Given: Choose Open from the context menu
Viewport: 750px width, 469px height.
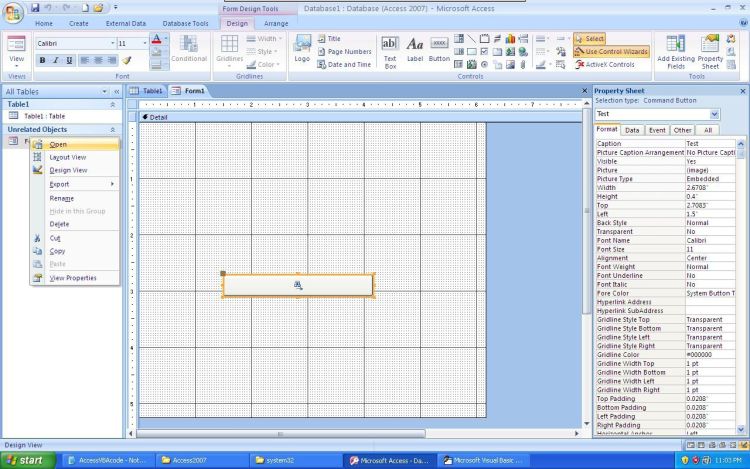Looking at the screenshot, I should [75, 144].
